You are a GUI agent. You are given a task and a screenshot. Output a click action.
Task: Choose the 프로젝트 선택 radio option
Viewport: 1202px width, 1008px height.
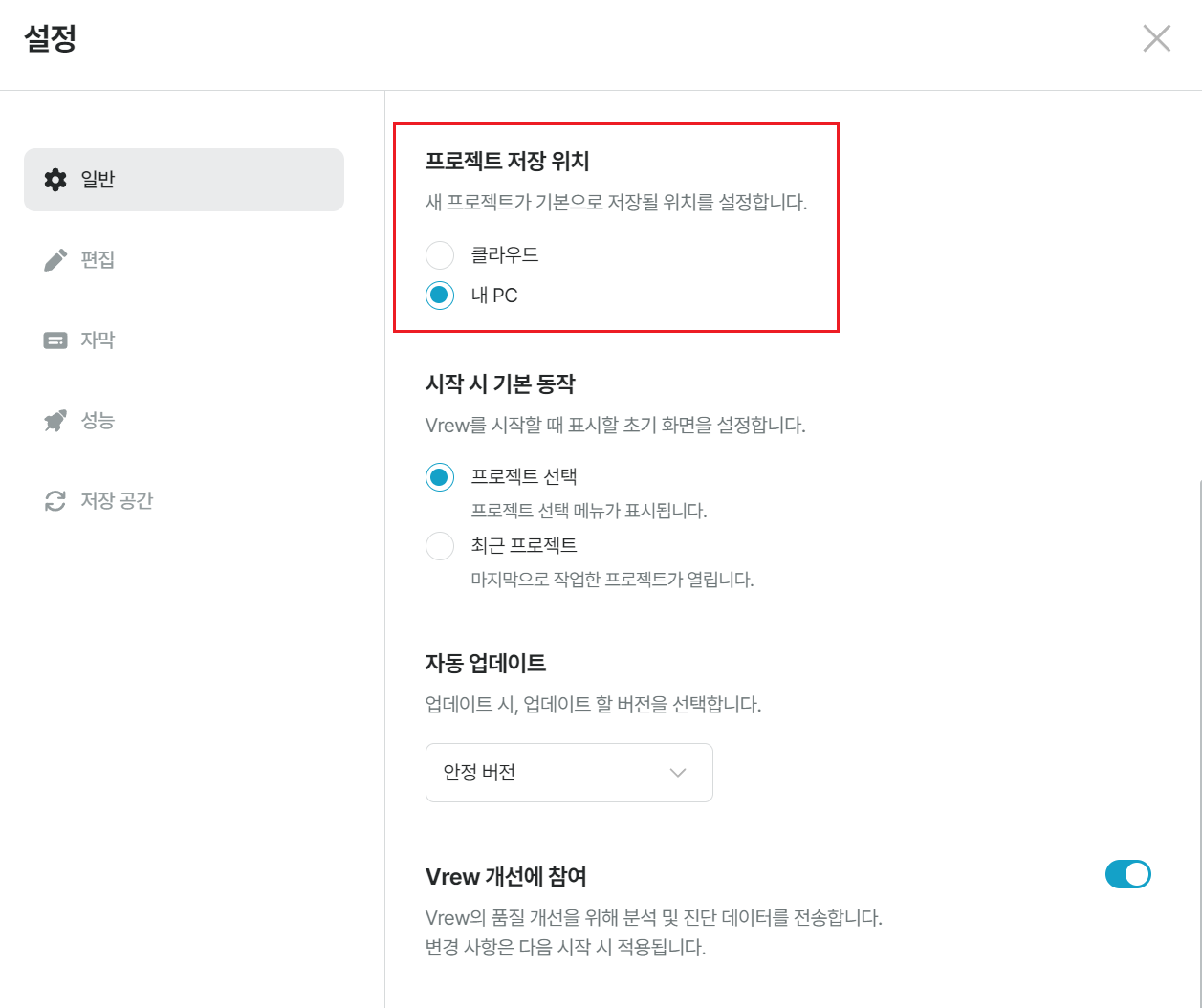[440, 477]
